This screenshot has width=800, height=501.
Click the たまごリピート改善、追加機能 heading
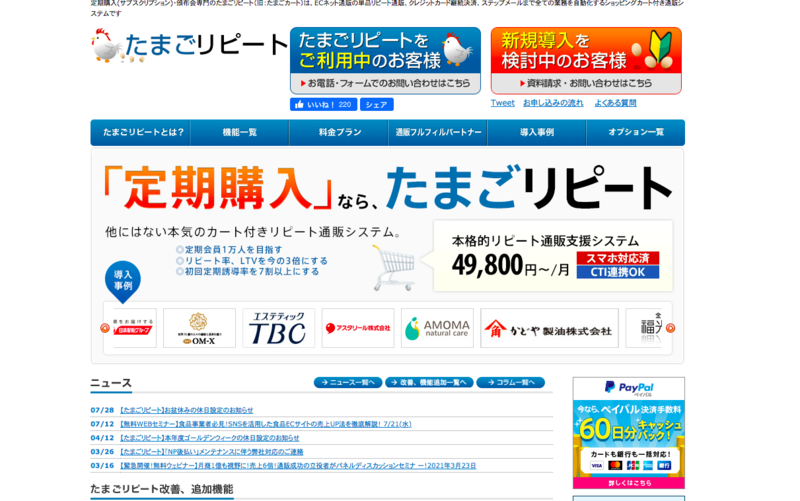click(x=162, y=489)
